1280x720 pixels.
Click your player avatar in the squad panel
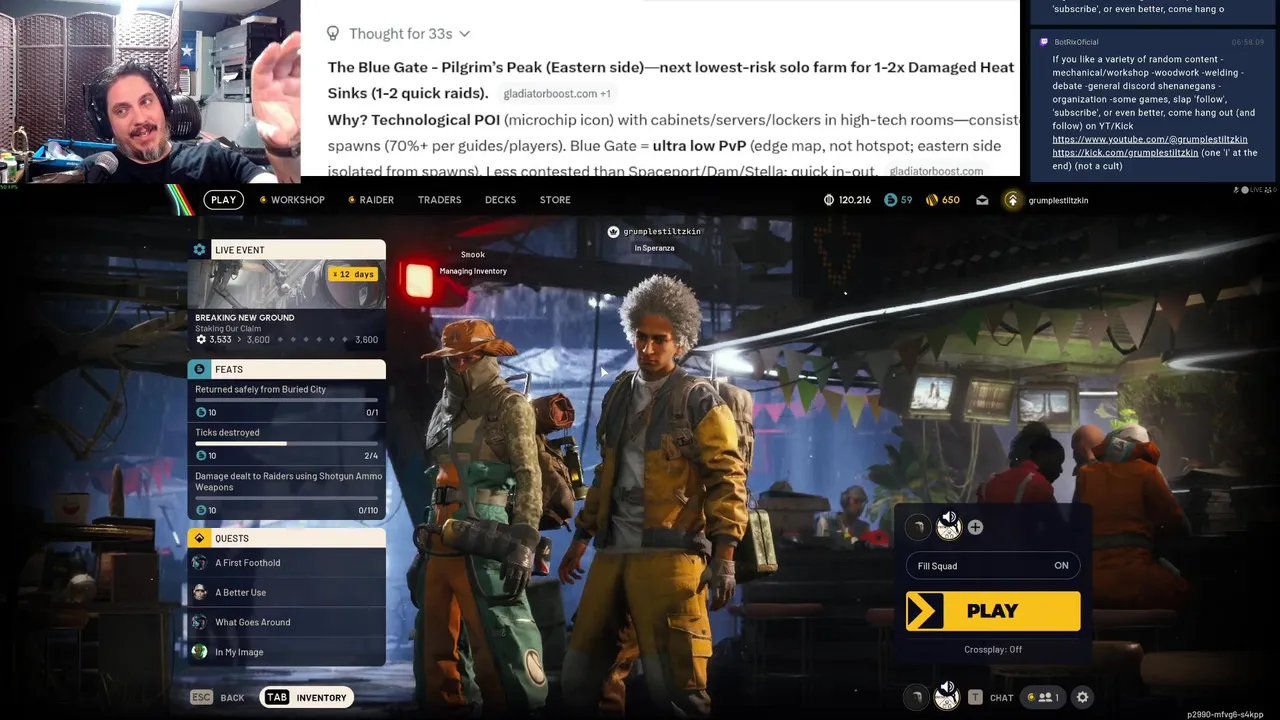(x=918, y=527)
